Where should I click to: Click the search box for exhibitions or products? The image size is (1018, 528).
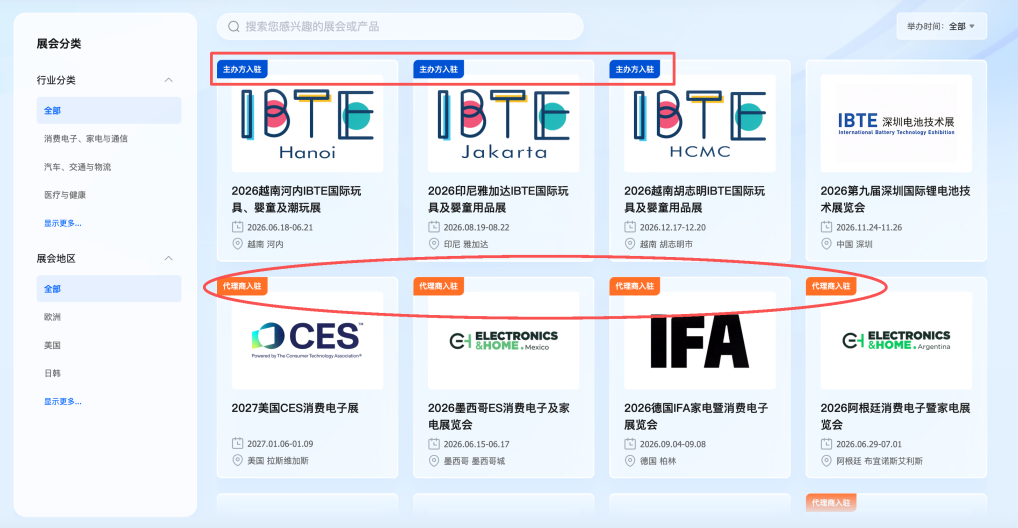pyautogui.click(x=400, y=27)
